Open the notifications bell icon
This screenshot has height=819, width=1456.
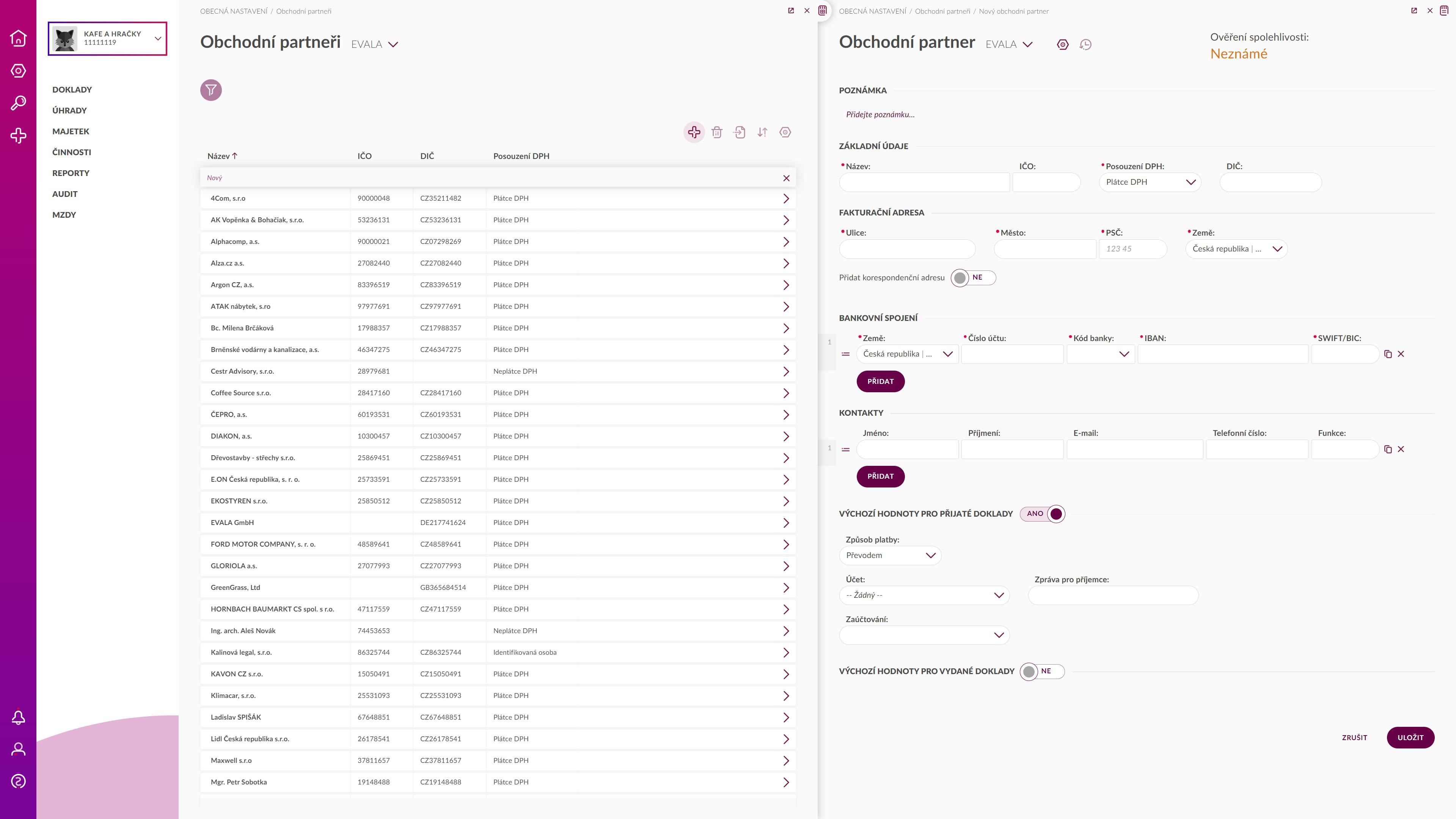18,717
